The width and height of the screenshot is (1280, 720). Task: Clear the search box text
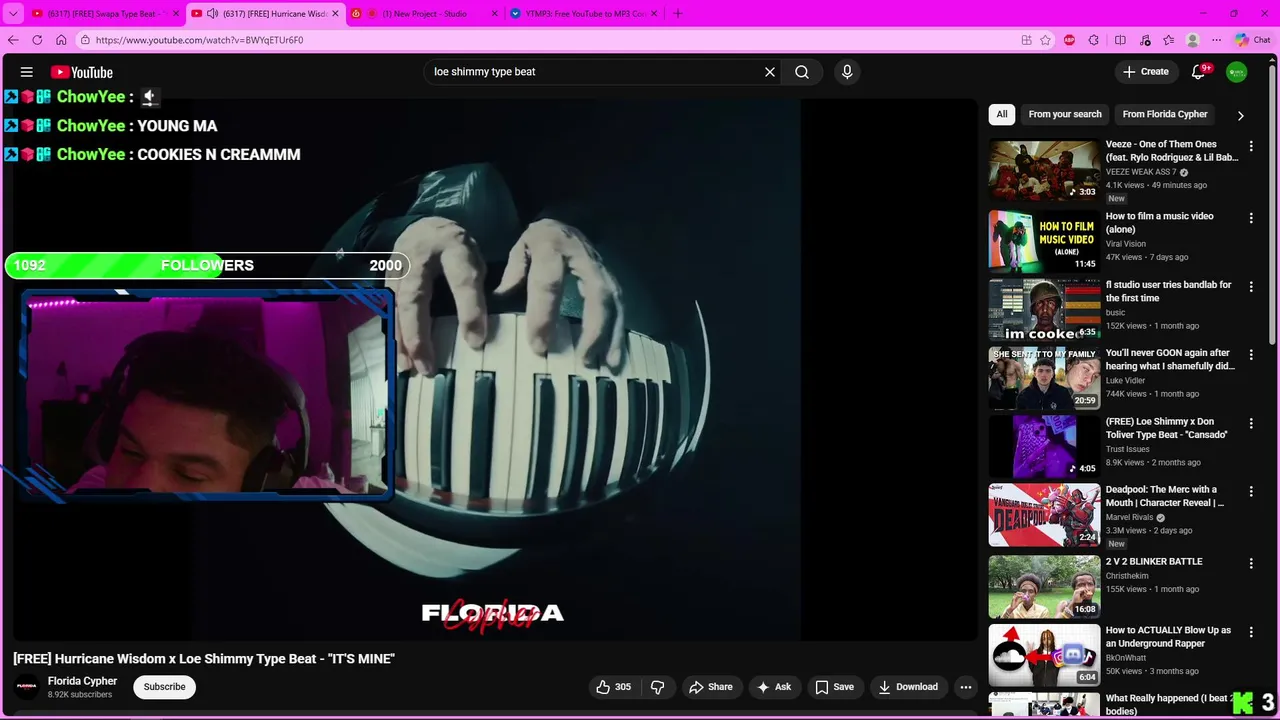point(770,72)
